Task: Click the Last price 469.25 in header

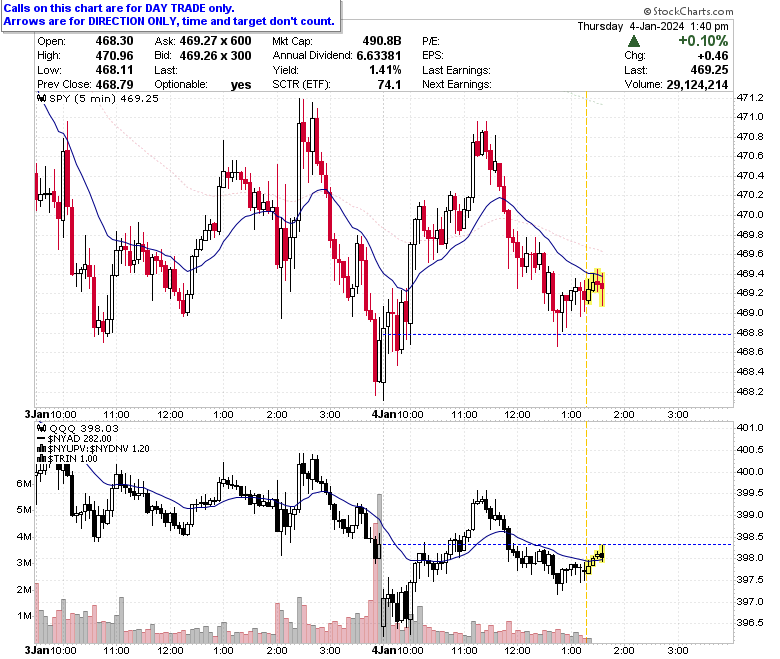Action: [x=709, y=70]
